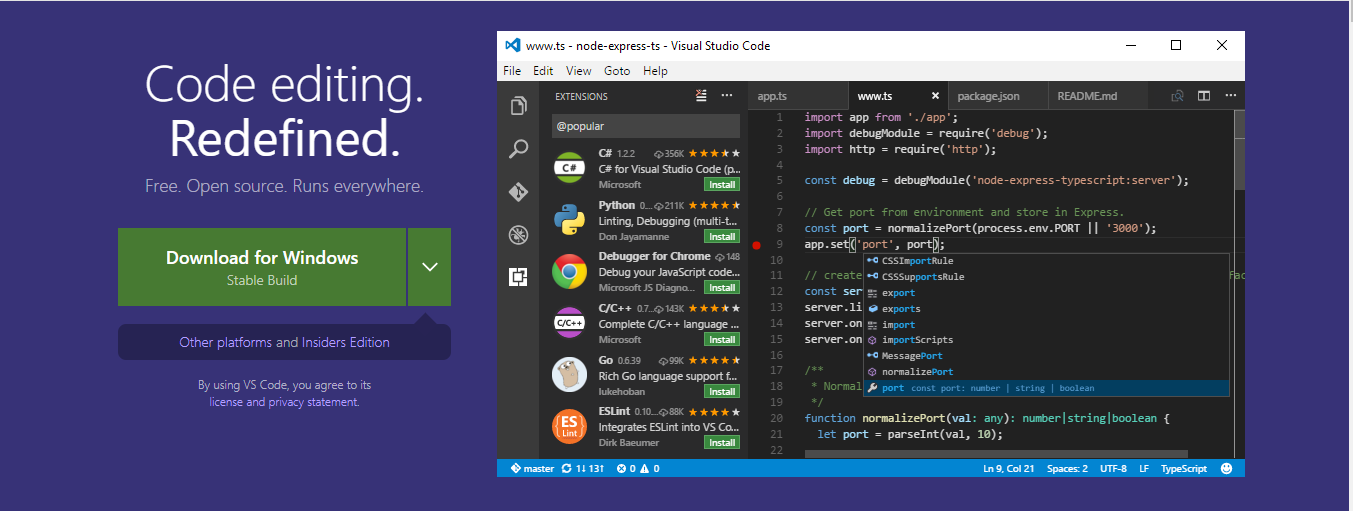Screen dimensions: 1353x511
Task: Close the www.ts editor tab
Action: coord(935,96)
